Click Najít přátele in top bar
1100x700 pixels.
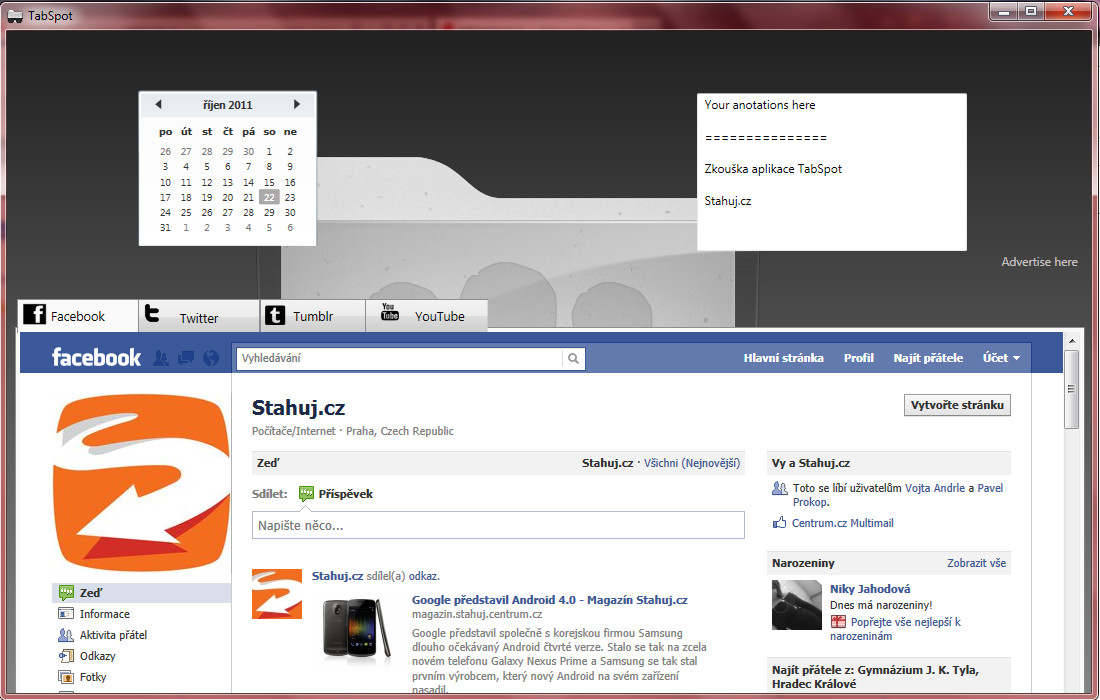pos(928,358)
